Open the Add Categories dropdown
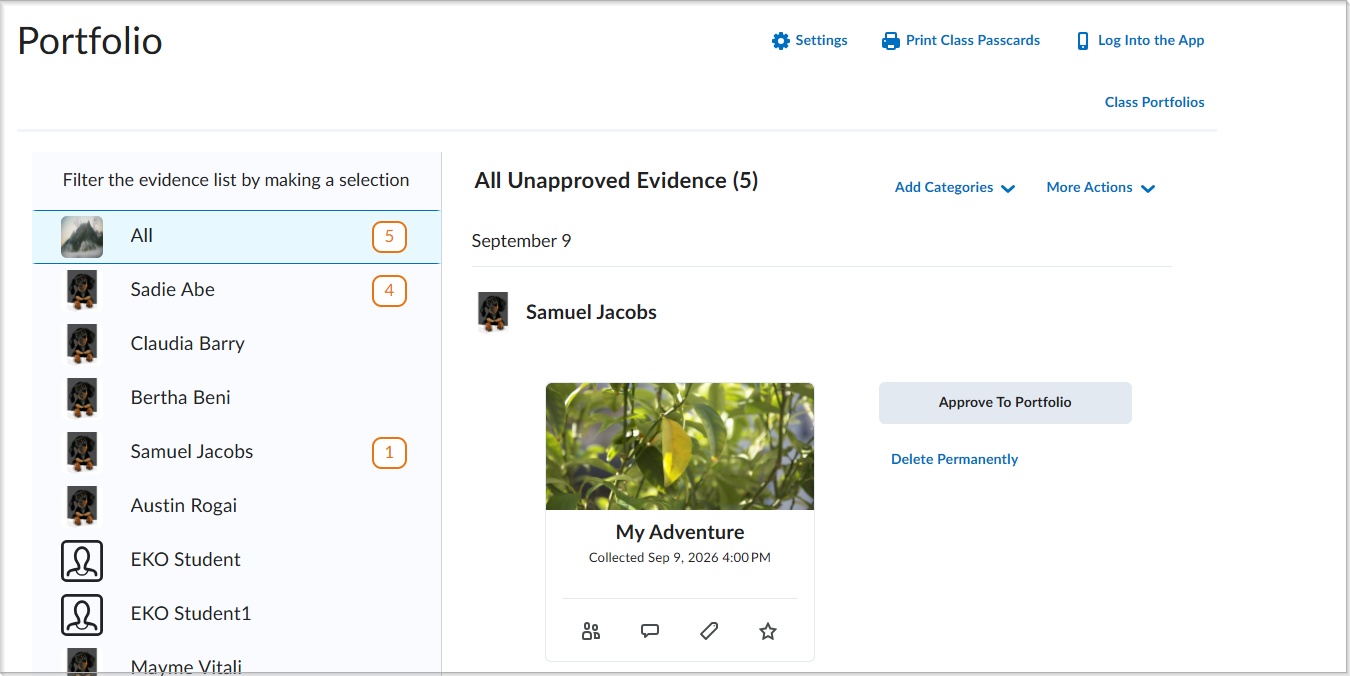The image size is (1350, 676). click(x=955, y=188)
